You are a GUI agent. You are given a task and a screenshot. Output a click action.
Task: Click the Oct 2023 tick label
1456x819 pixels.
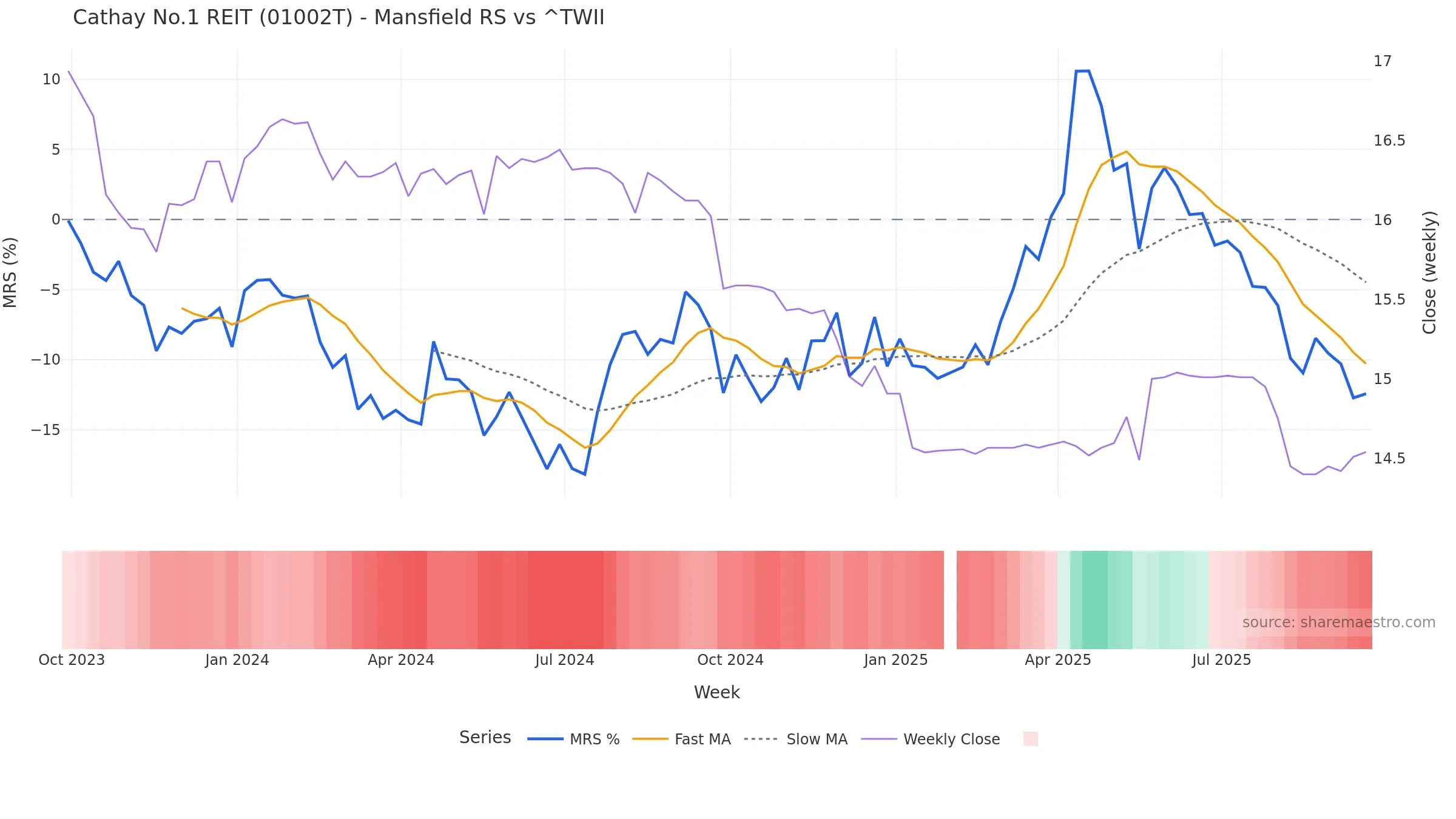[72, 660]
